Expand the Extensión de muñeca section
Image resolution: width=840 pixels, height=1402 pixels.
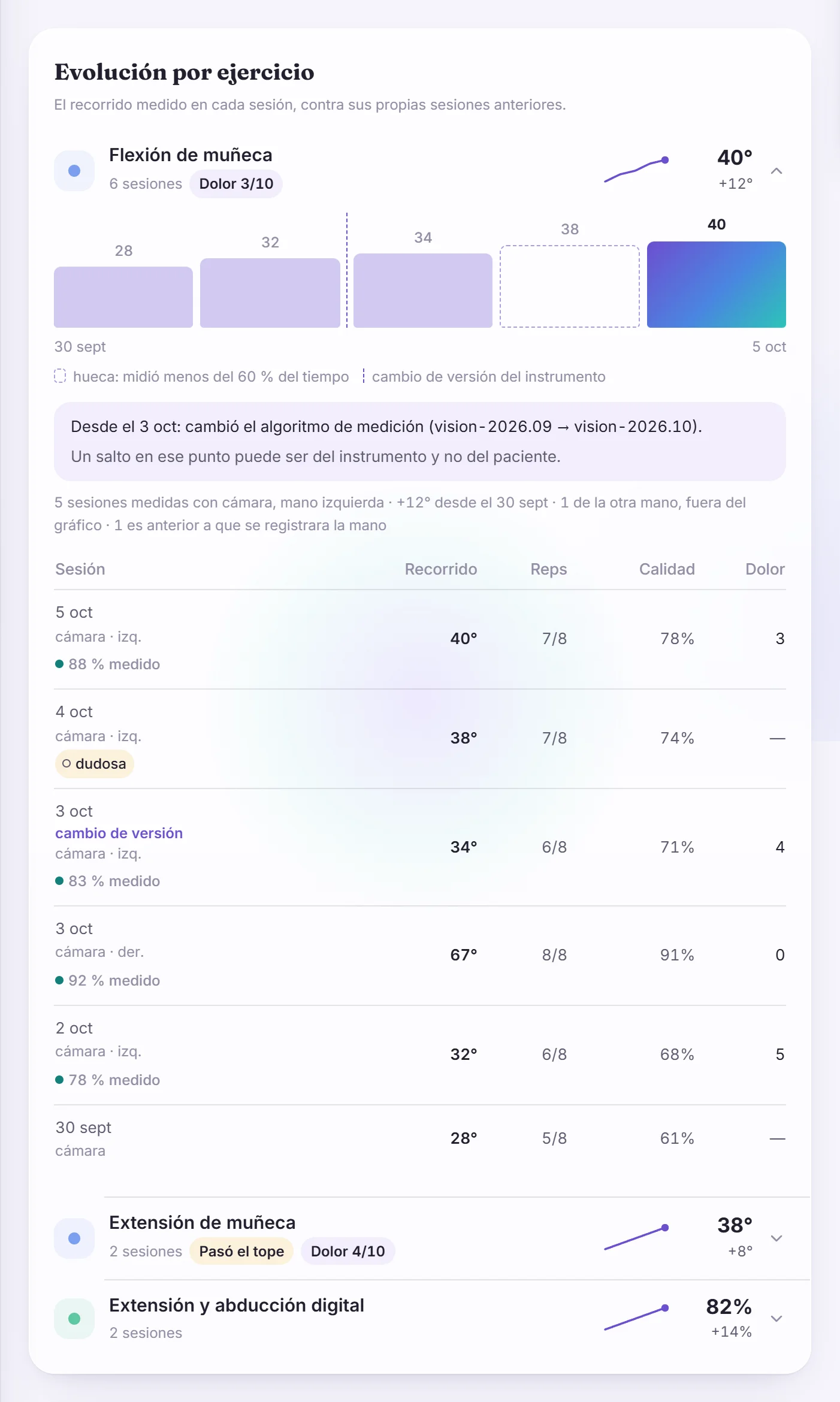coord(776,1238)
